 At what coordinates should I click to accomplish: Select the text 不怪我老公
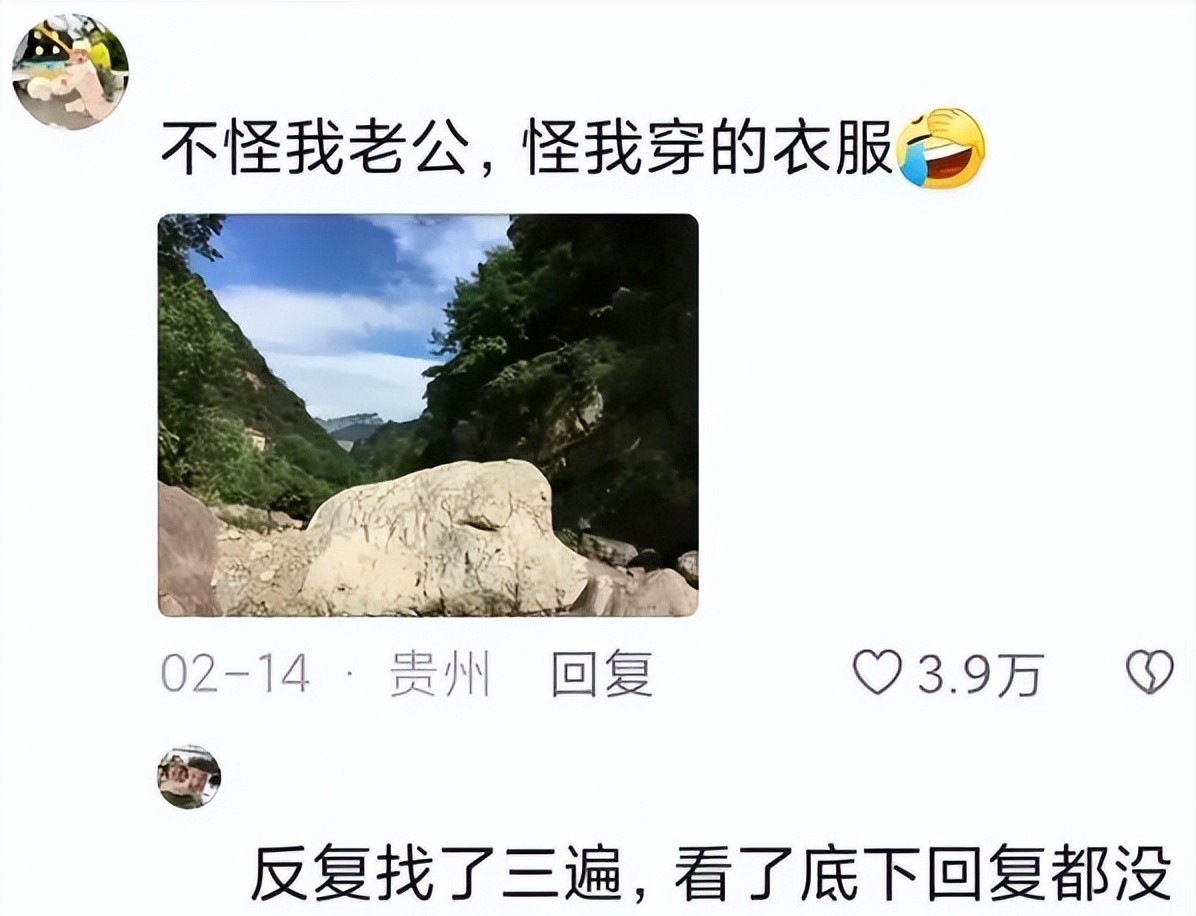coord(313,149)
